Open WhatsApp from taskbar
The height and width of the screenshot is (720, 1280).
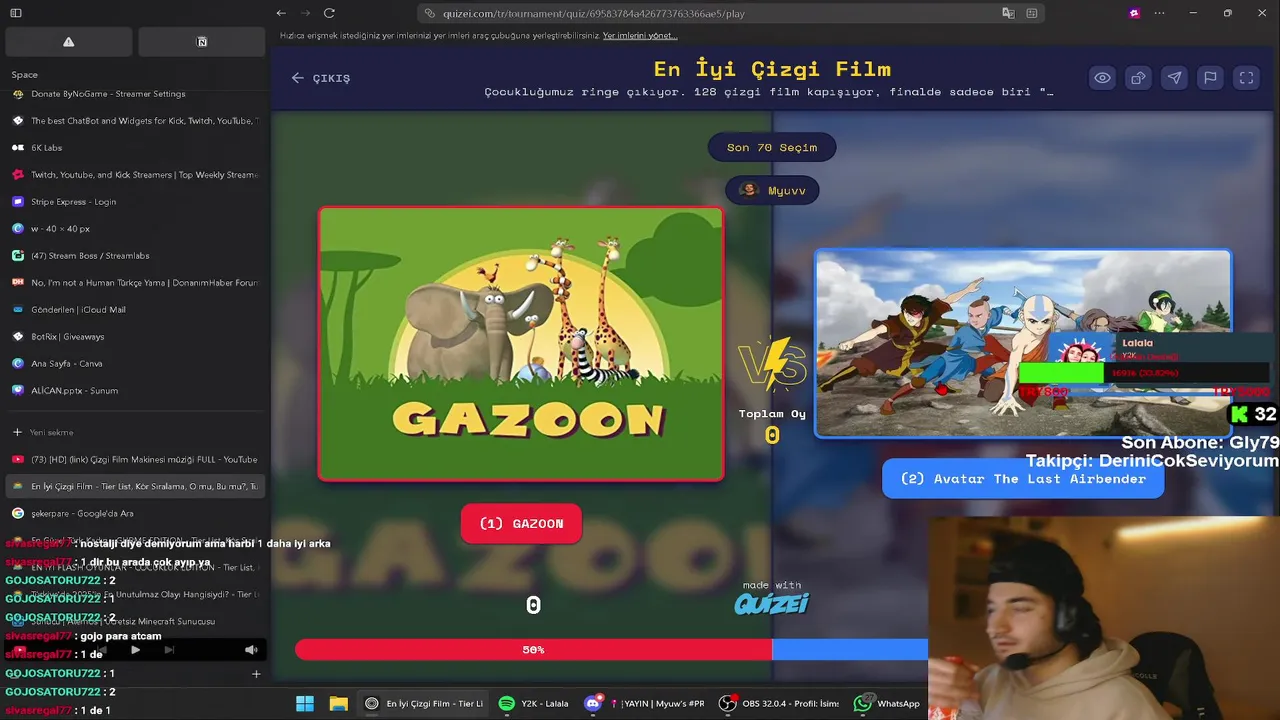point(887,703)
